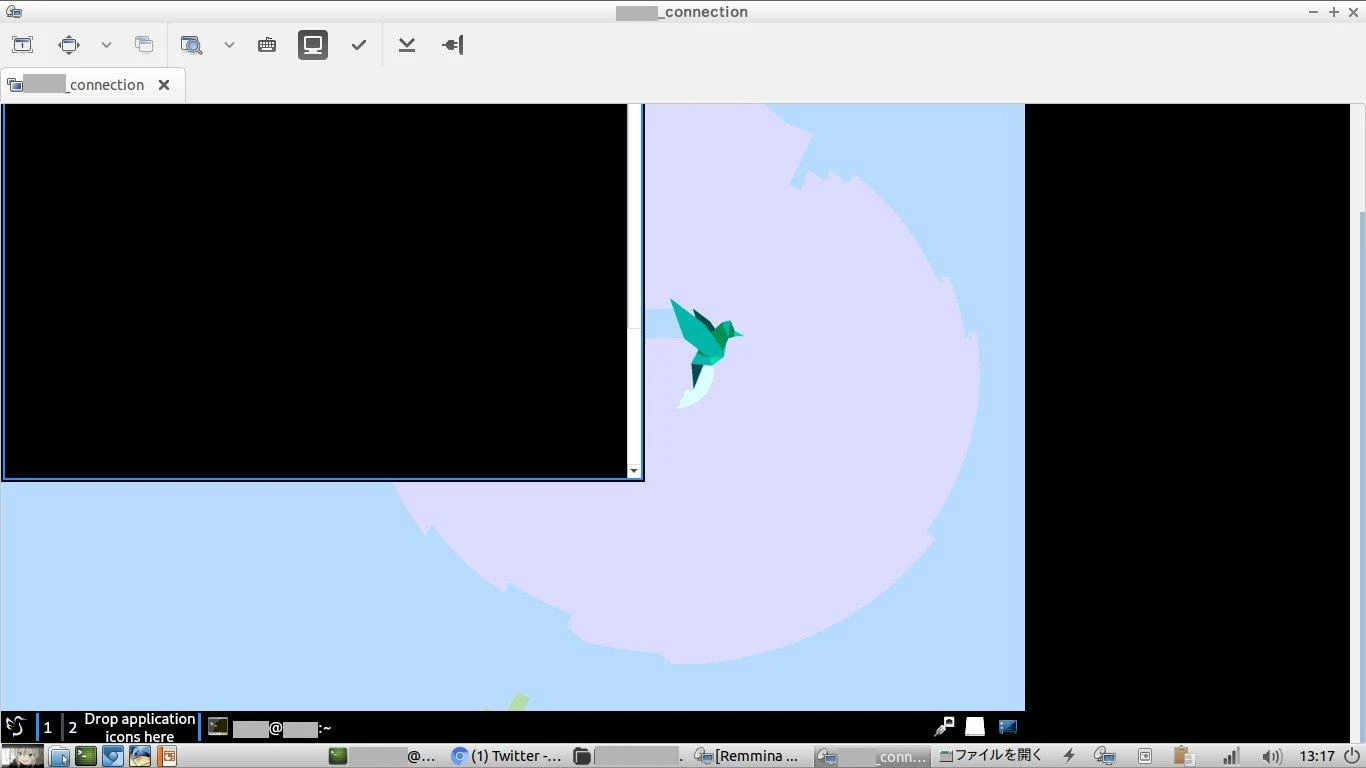Open the volume speaker tray icon
Screen dimensions: 1366x768
(1271, 757)
